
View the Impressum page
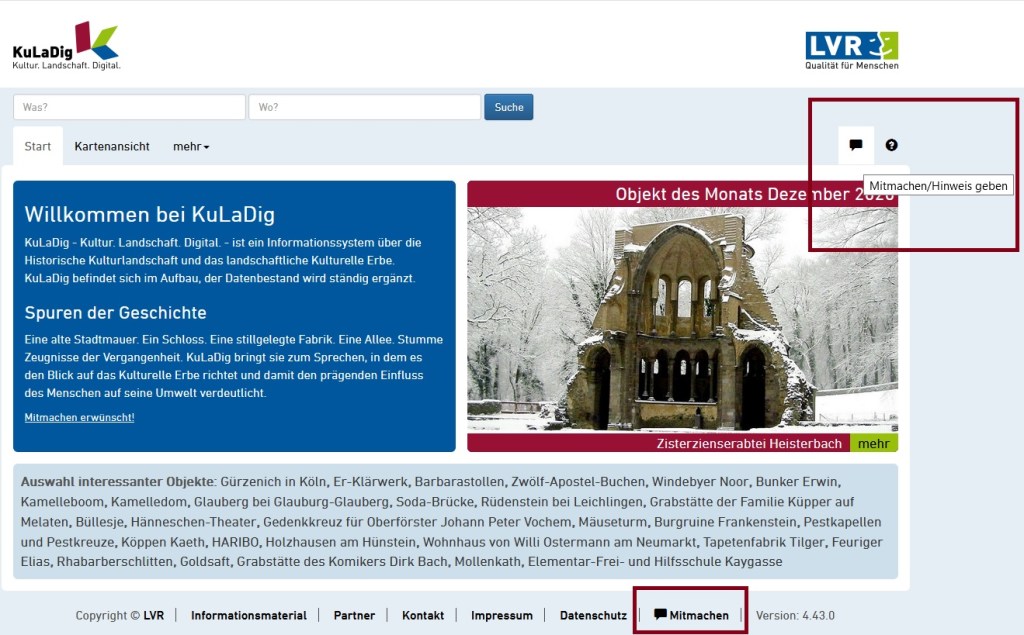tap(502, 616)
